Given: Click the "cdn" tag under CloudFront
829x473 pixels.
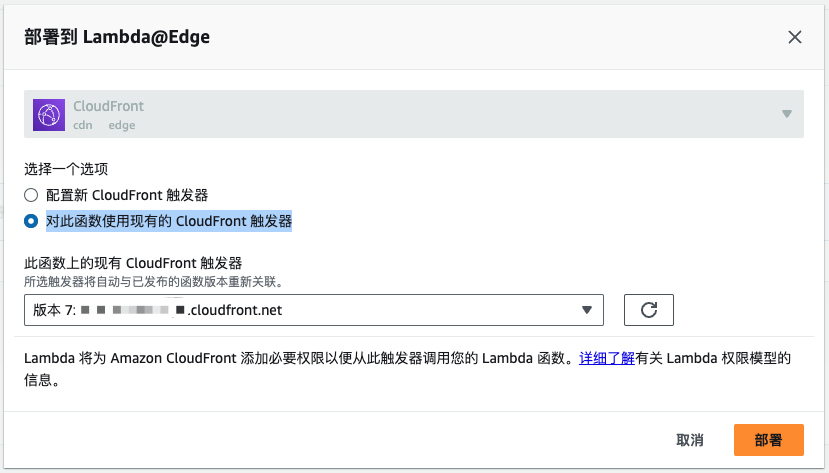Looking at the screenshot, I should [83, 125].
